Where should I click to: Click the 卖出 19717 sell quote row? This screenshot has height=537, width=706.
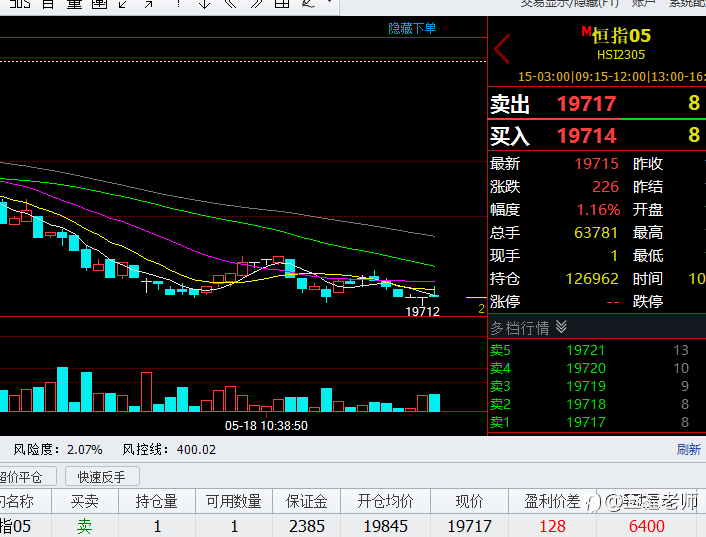(597, 104)
